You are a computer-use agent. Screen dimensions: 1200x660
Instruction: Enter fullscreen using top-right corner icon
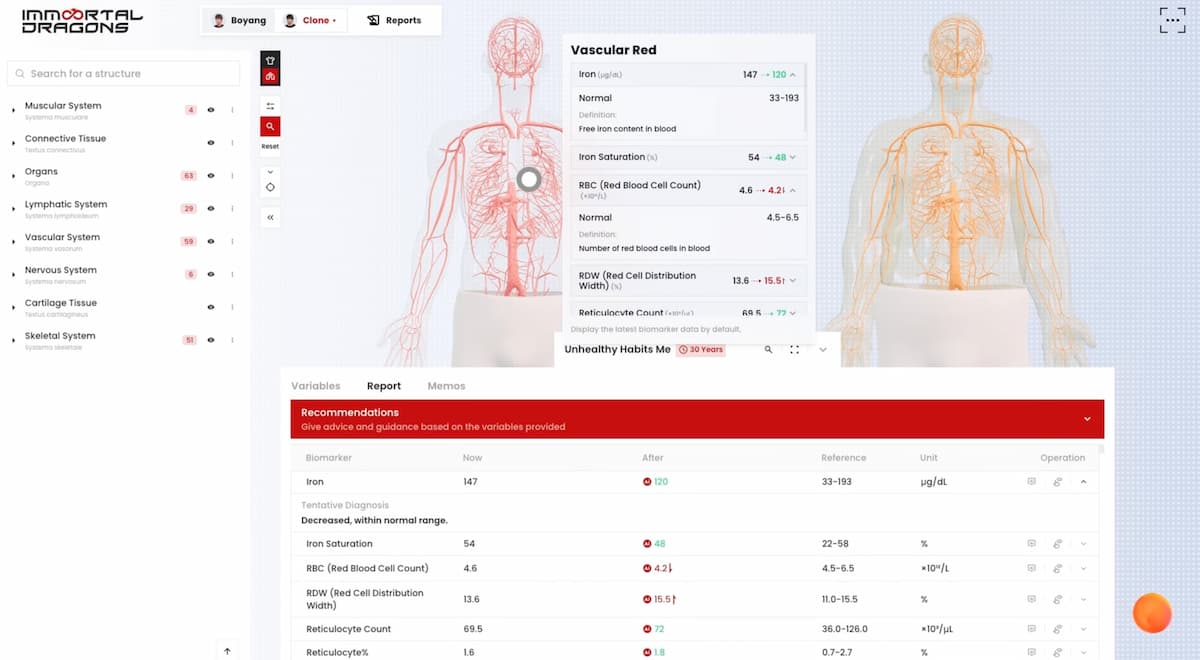1172,20
